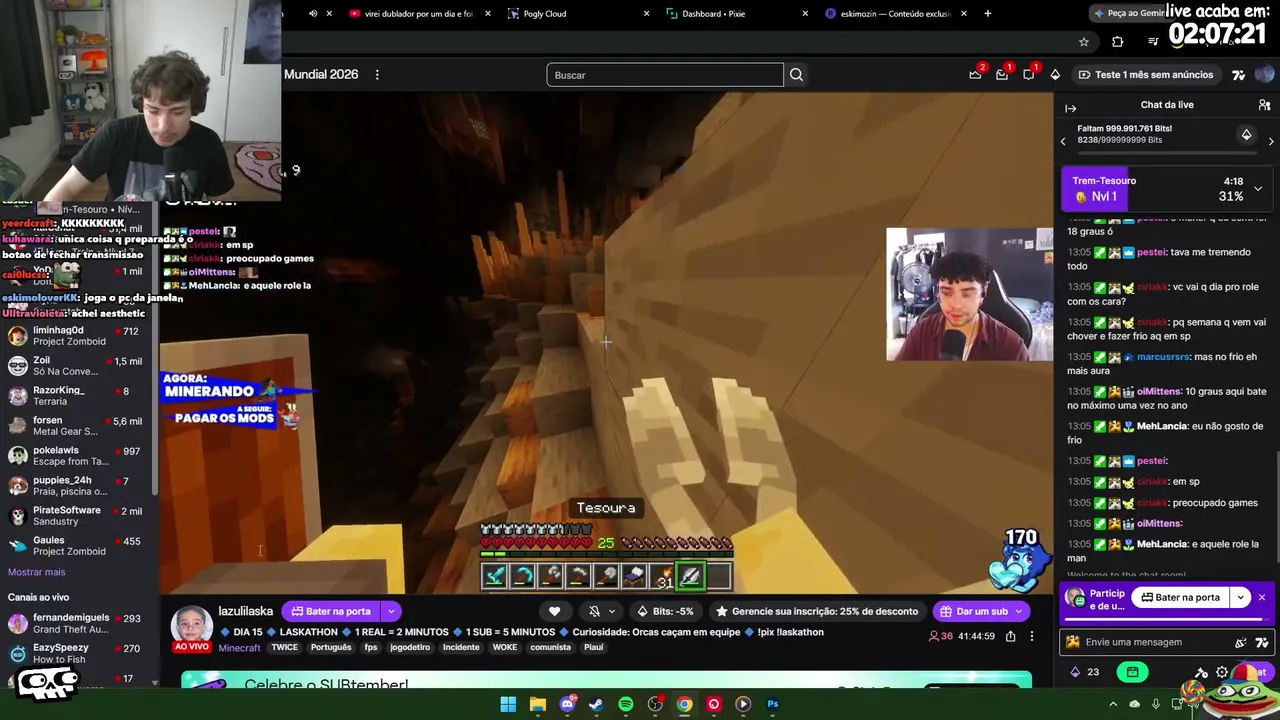The height and width of the screenshot is (720, 1280).
Task: Open the Prime loot crown icon
Action: point(975,75)
